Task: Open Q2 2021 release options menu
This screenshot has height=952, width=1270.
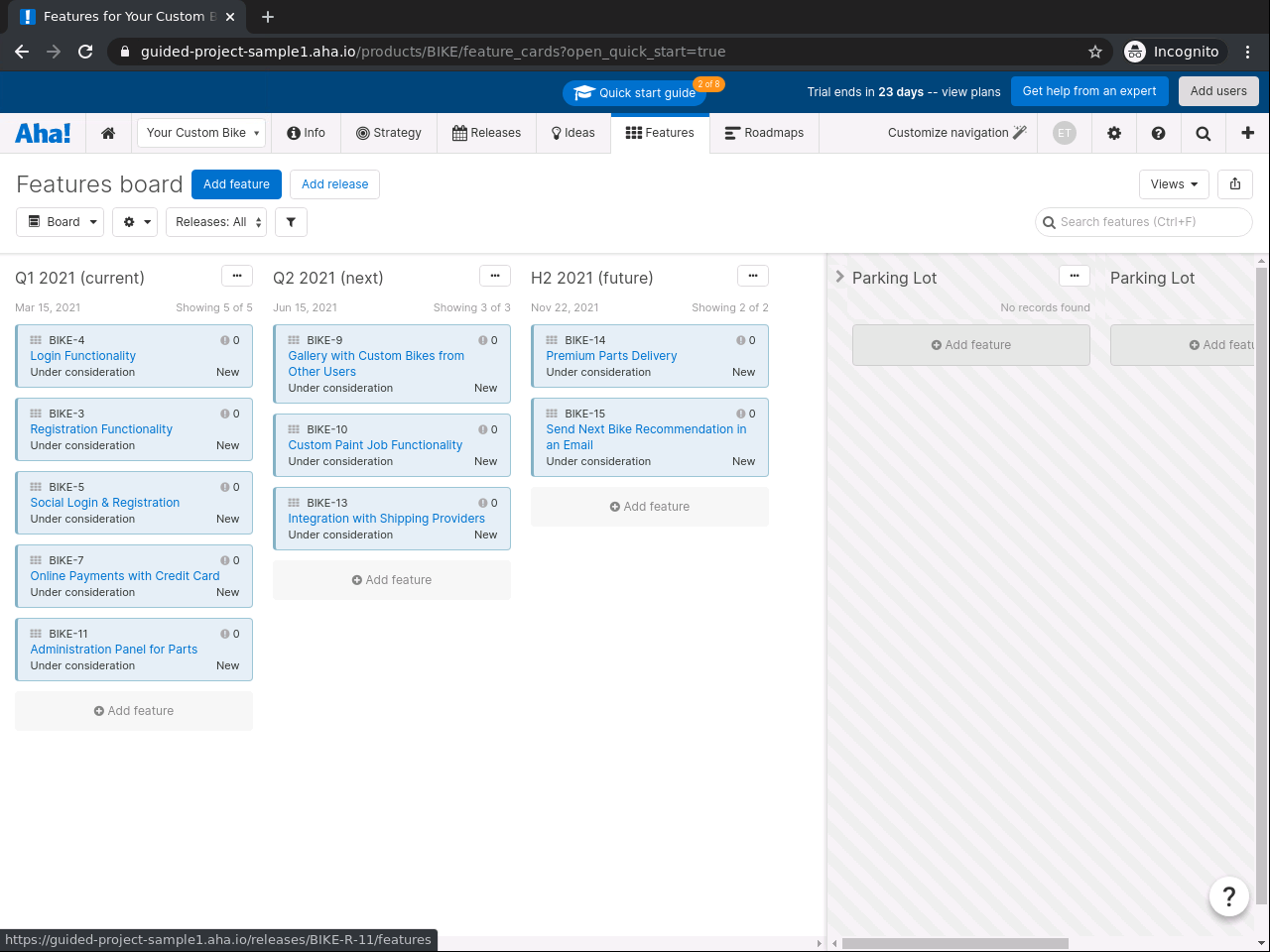Action: 495,276
